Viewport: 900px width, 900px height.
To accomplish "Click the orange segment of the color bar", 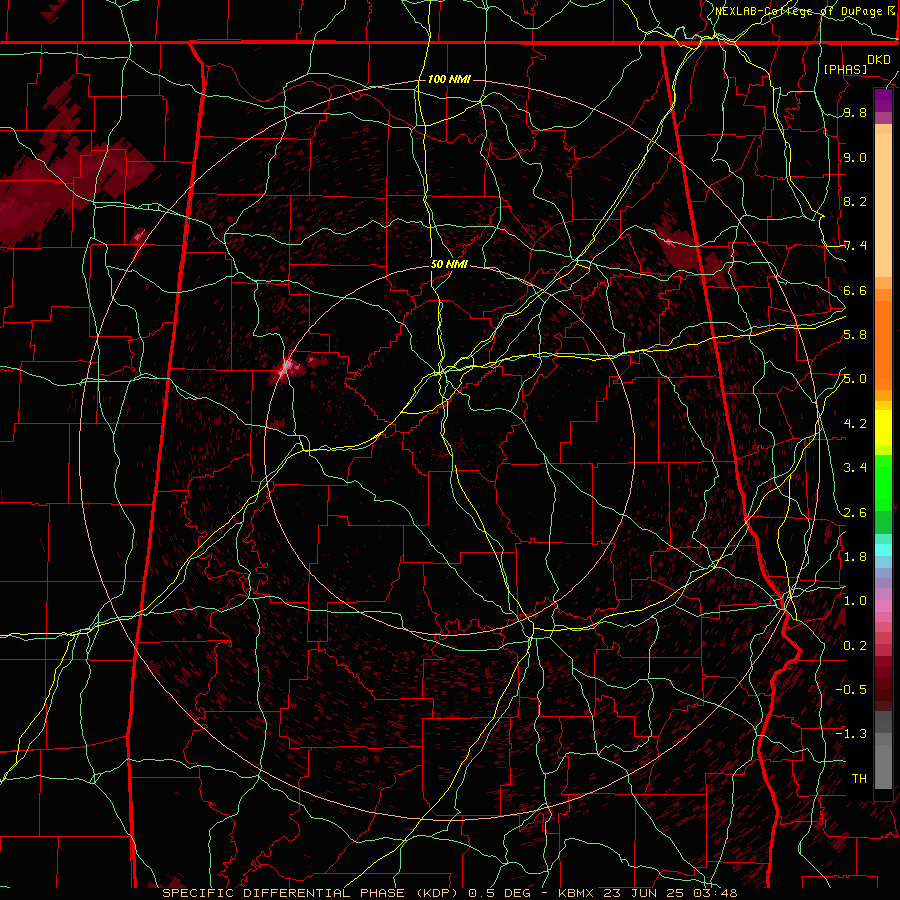I will 883,340.
